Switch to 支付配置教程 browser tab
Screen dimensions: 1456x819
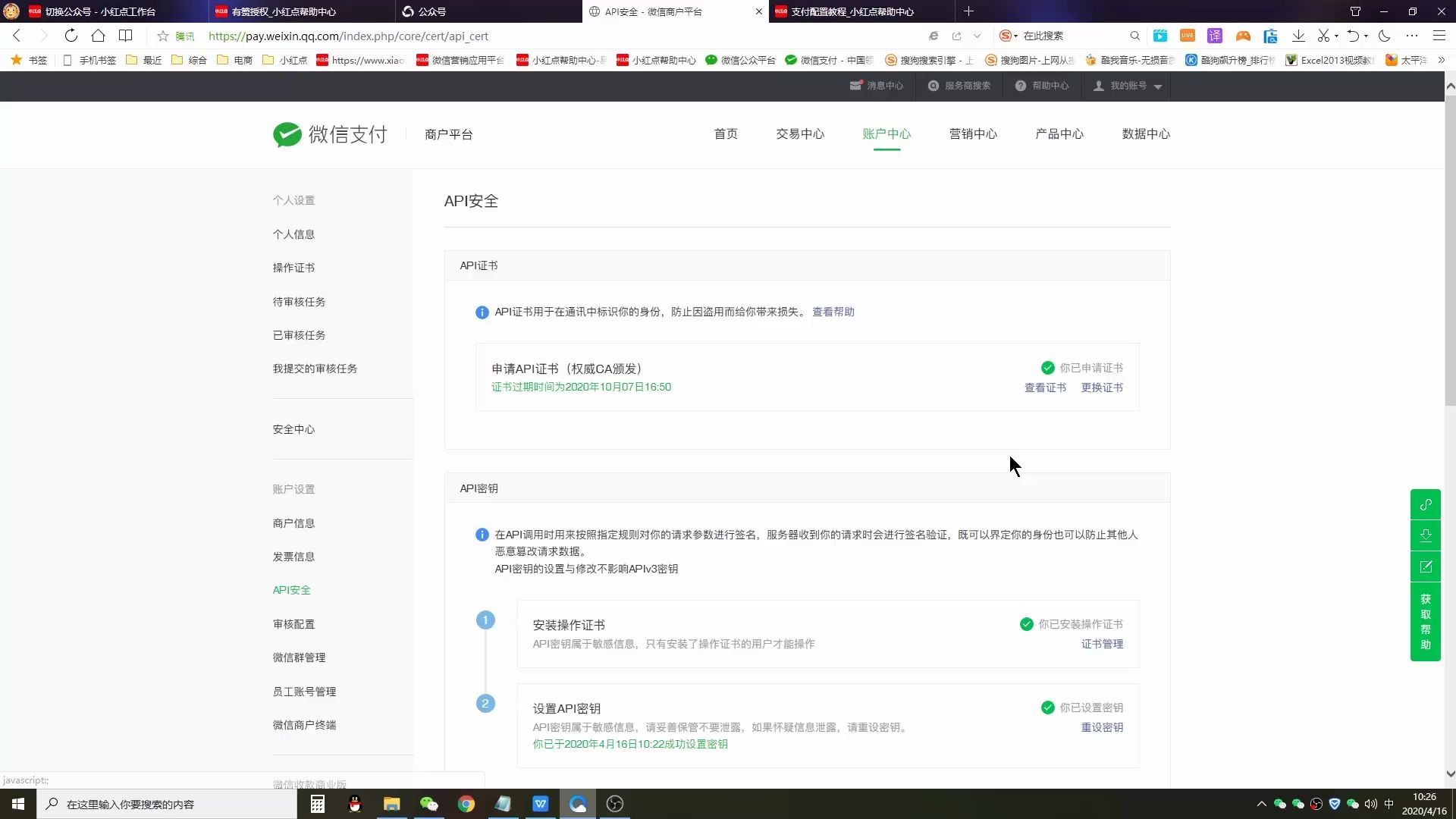[x=861, y=11]
